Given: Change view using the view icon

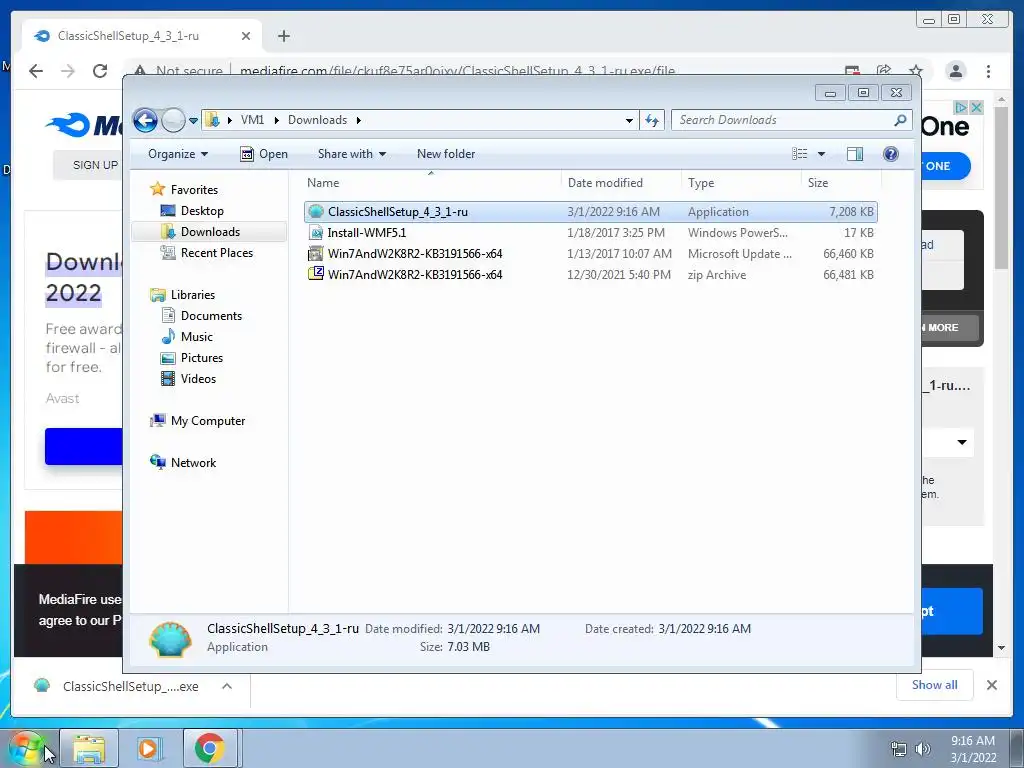Looking at the screenshot, I should click(x=799, y=154).
